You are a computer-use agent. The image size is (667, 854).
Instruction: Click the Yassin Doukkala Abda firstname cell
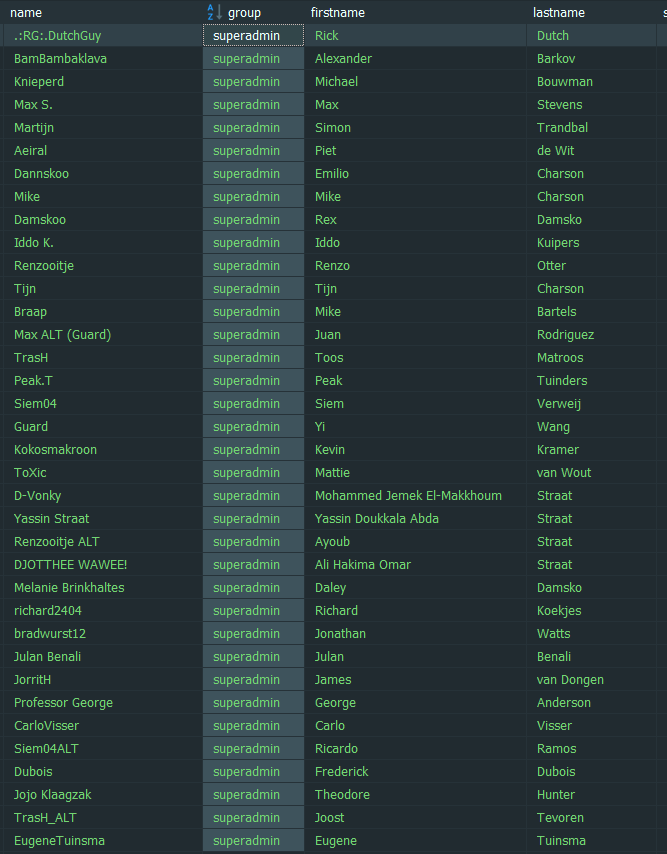pyautogui.click(x=377, y=519)
